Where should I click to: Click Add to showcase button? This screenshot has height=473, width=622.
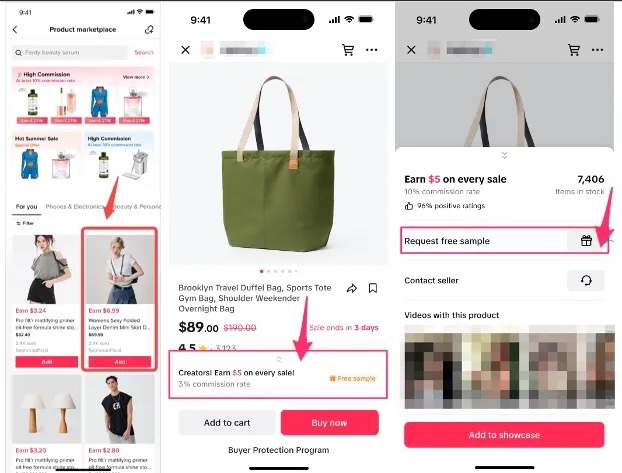pyautogui.click(x=504, y=435)
